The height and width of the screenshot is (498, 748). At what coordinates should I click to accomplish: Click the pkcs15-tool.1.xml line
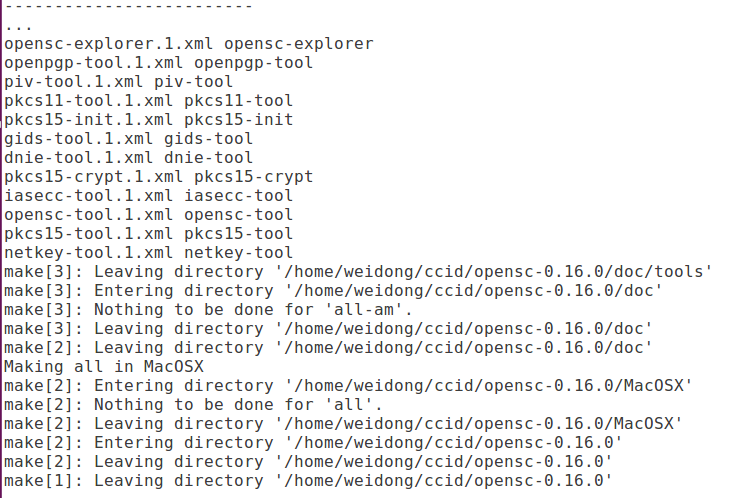point(148,234)
